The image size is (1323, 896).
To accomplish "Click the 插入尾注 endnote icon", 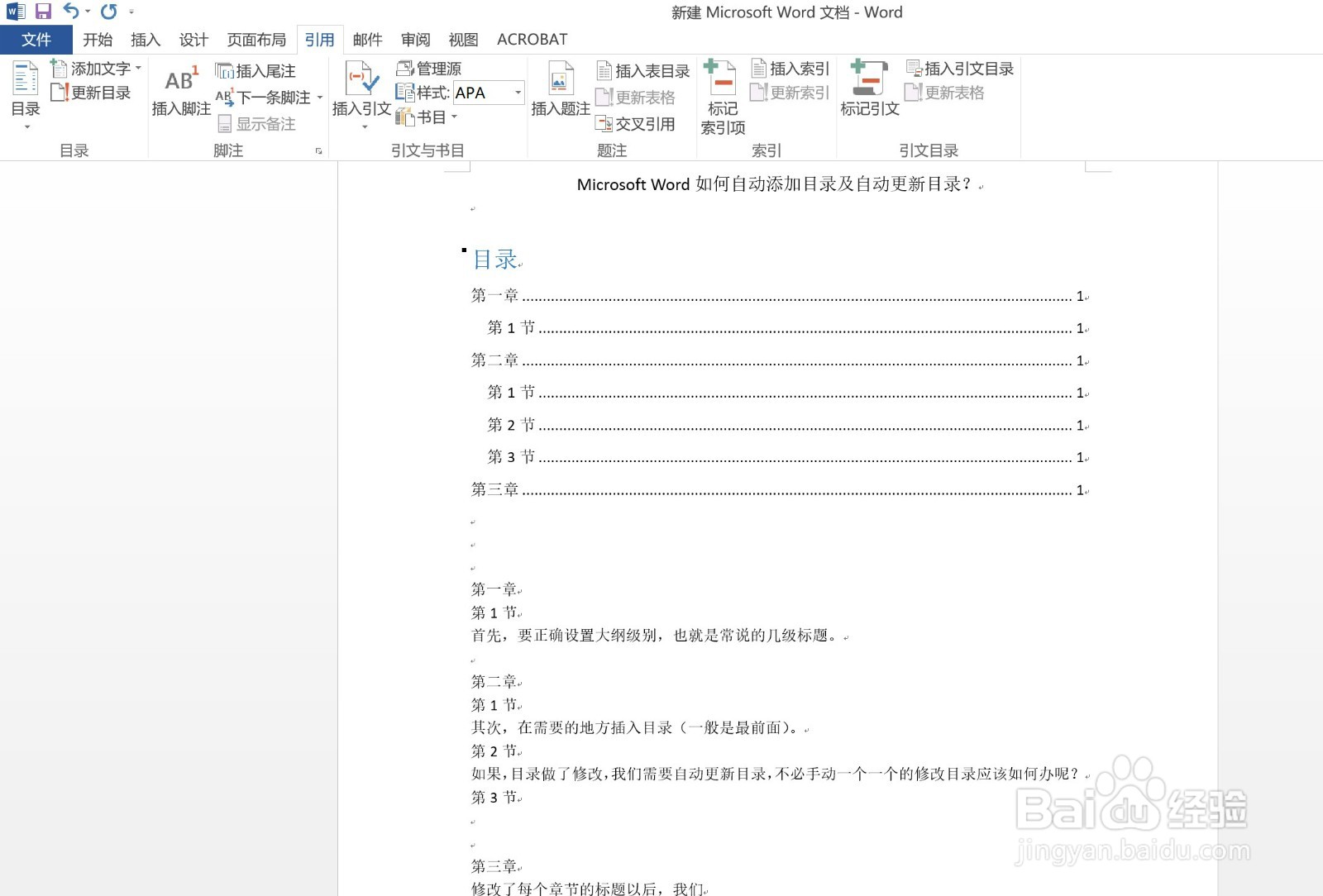I will click(x=256, y=71).
